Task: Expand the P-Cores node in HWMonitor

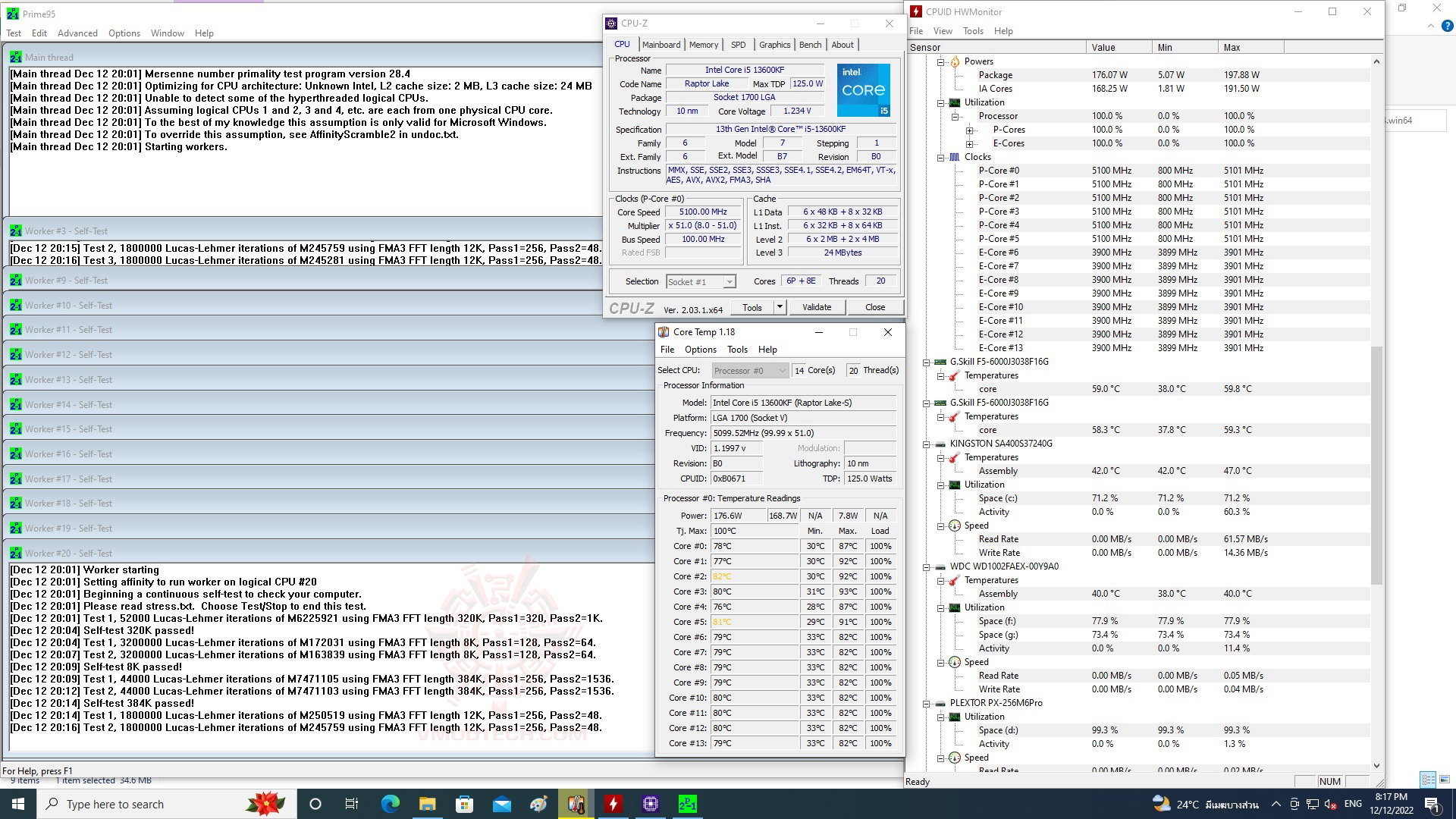Action: tap(969, 130)
